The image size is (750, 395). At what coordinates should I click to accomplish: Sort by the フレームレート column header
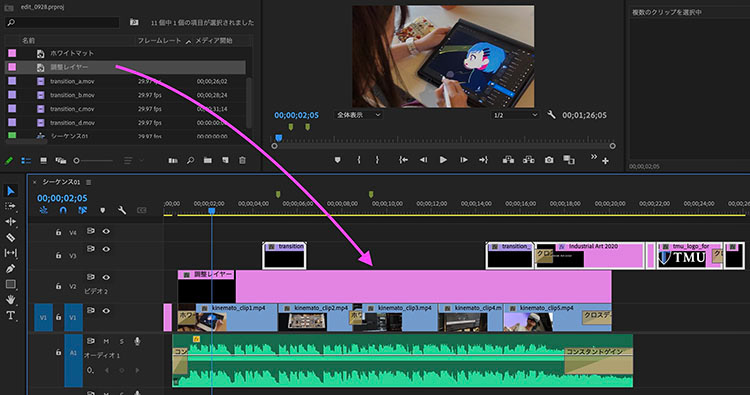pyautogui.click(x=159, y=41)
